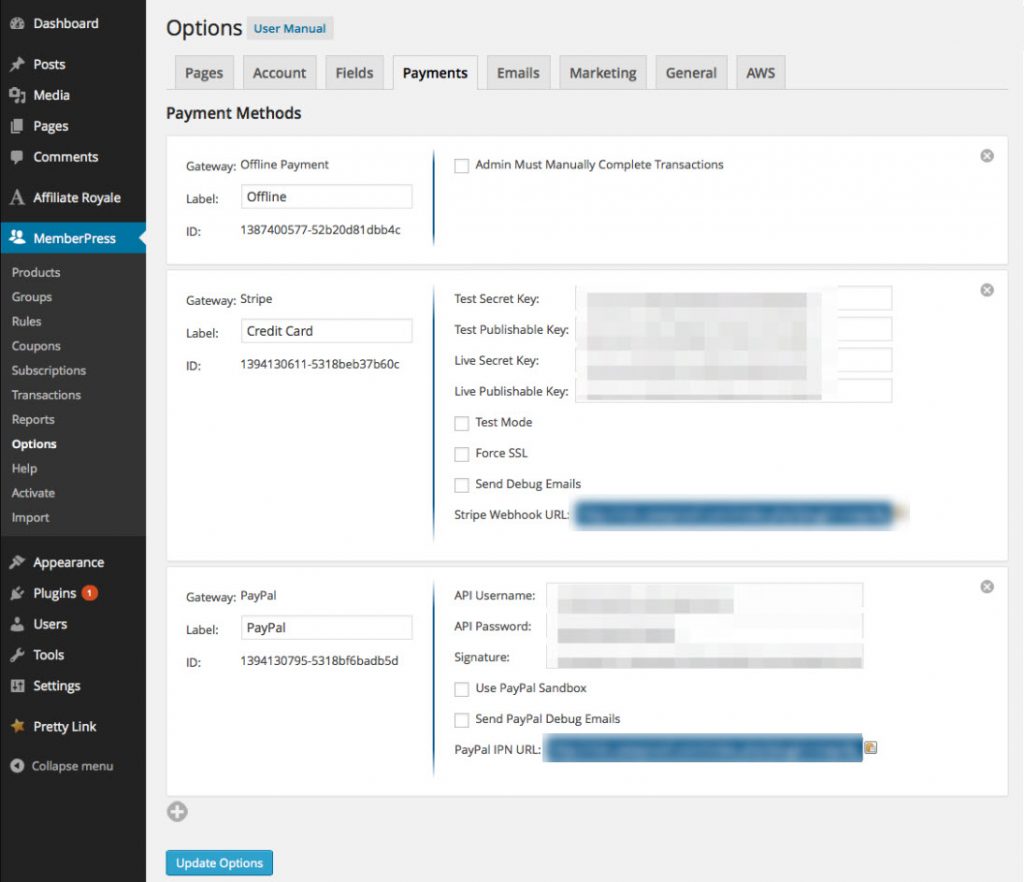Remove the Offline Payment gateway with X icon
The image size is (1024, 882).
click(x=987, y=156)
